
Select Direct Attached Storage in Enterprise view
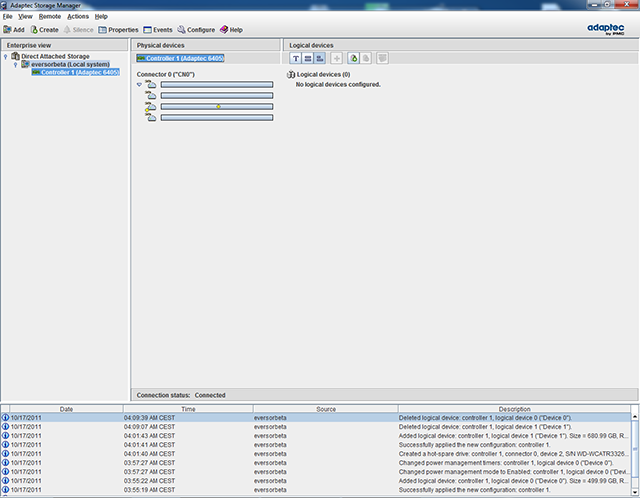(55, 56)
